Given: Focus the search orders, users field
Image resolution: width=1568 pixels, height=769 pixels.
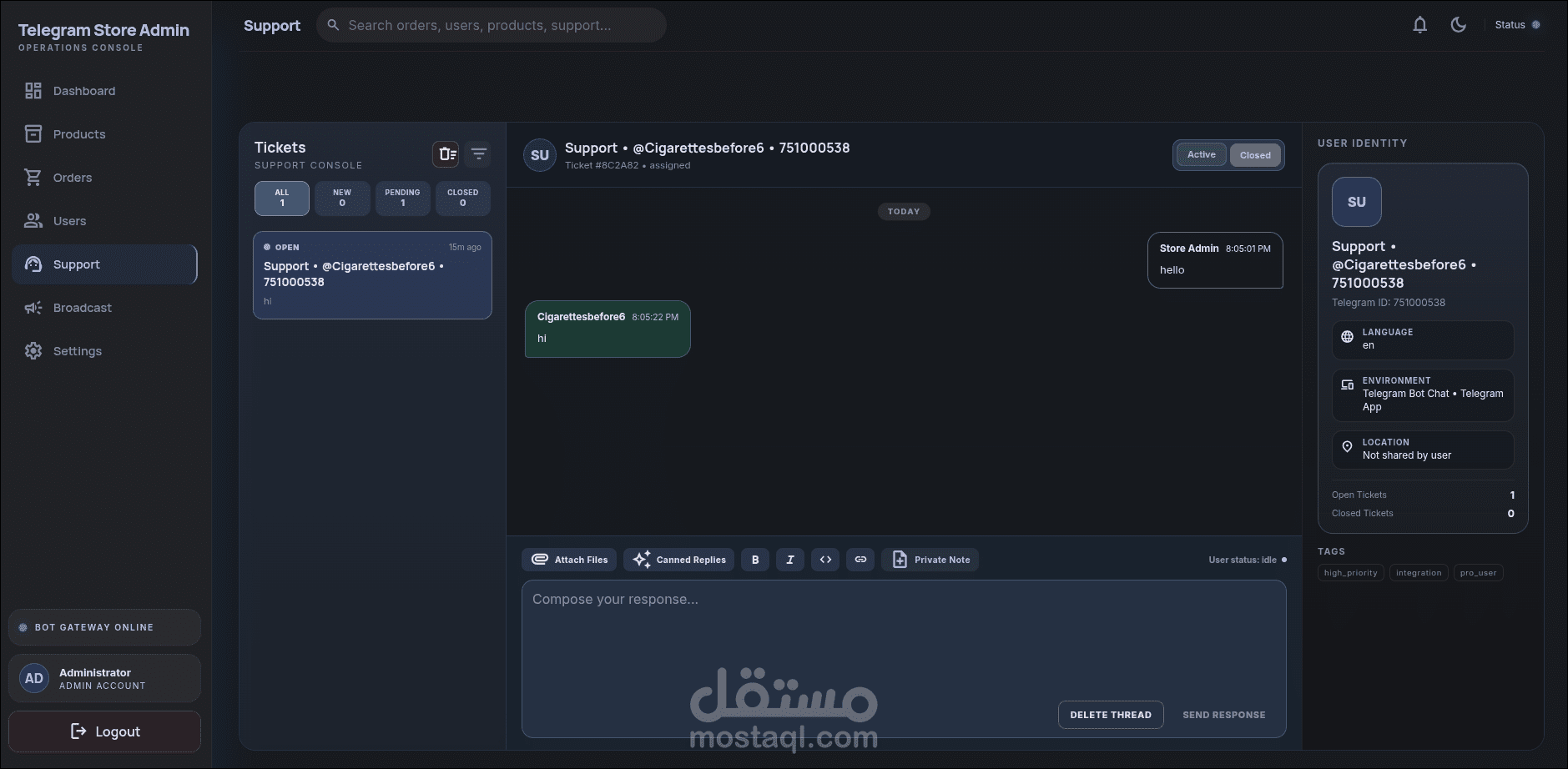Looking at the screenshot, I should pyautogui.click(x=491, y=25).
